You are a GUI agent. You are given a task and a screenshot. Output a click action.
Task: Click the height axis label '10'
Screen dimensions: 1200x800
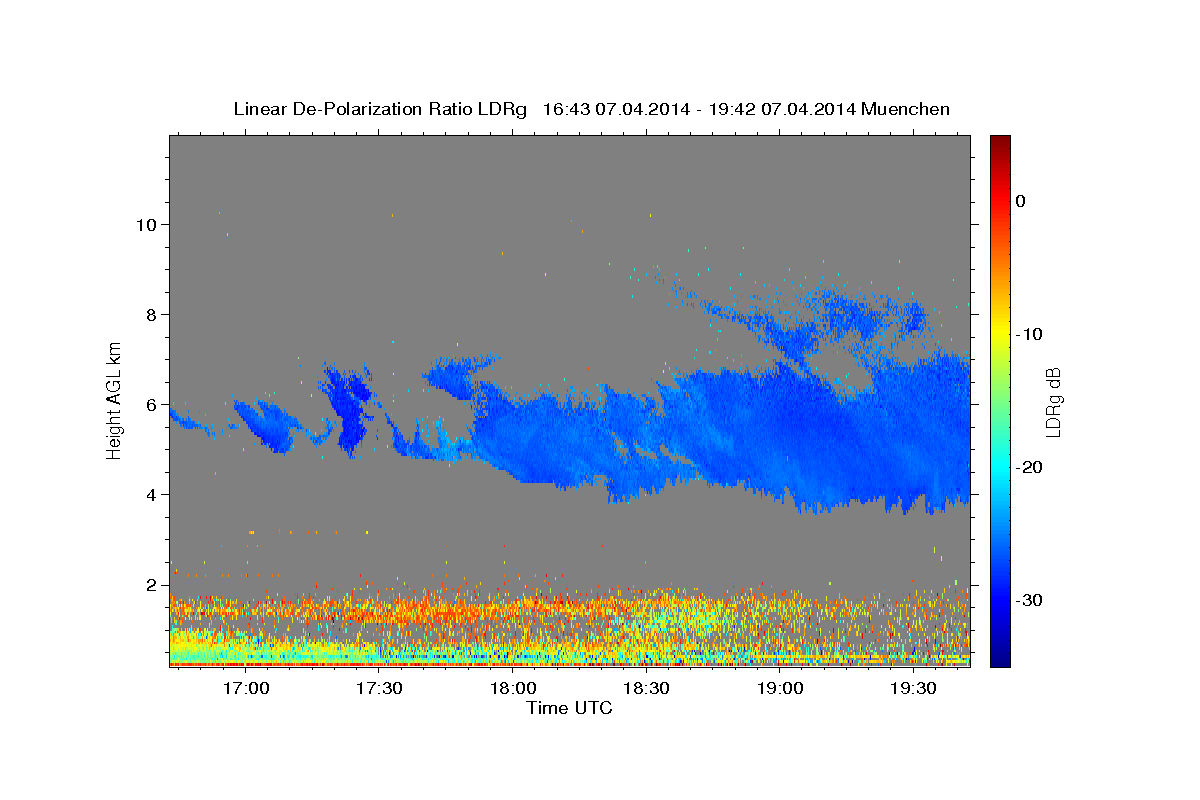coord(147,224)
